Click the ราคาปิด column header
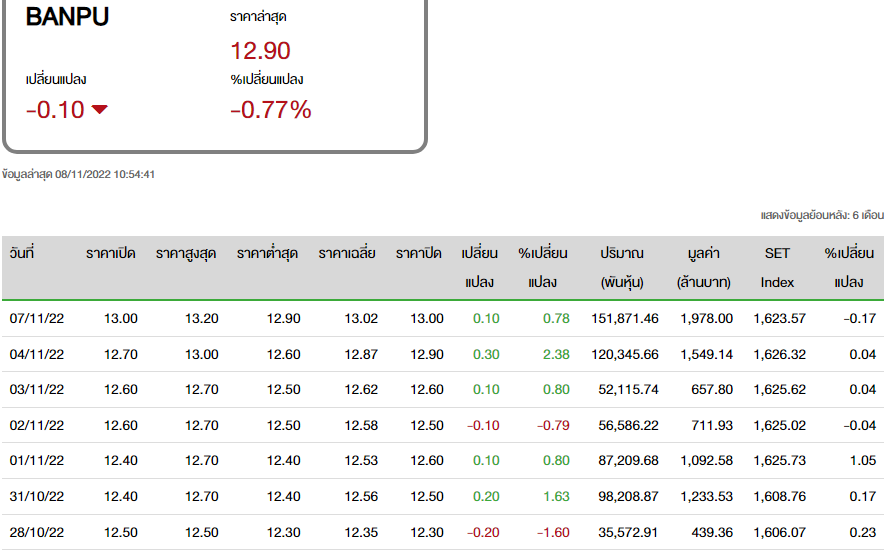888x555 pixels. point(419,253)
